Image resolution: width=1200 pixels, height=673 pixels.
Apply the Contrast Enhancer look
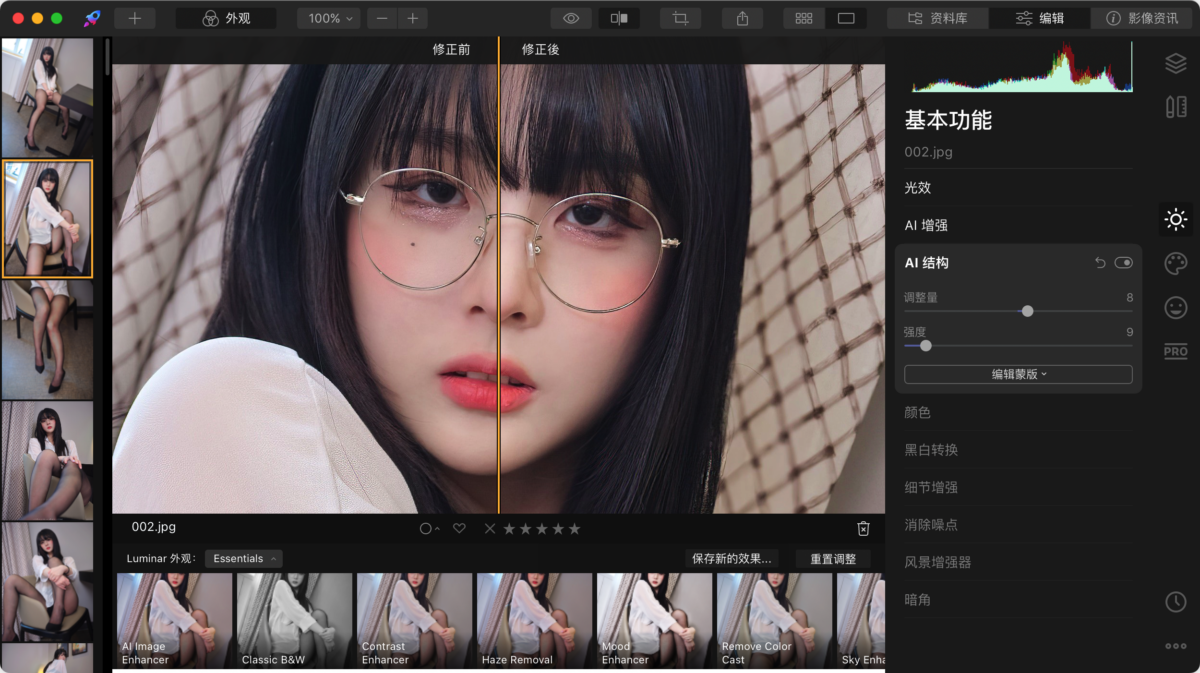click(x=414, y=620)
